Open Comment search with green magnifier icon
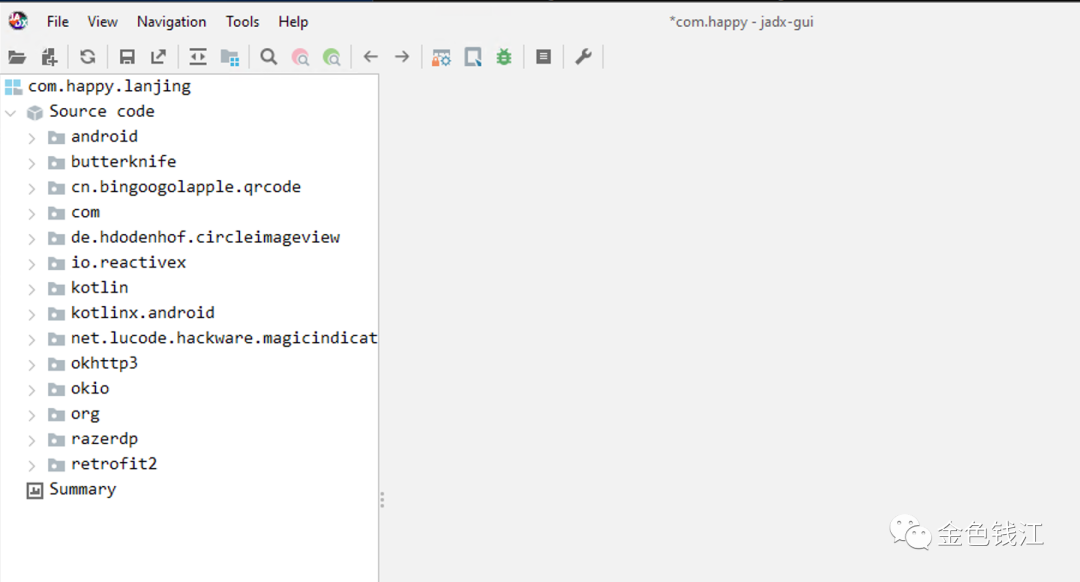 [x=332, y=57]
